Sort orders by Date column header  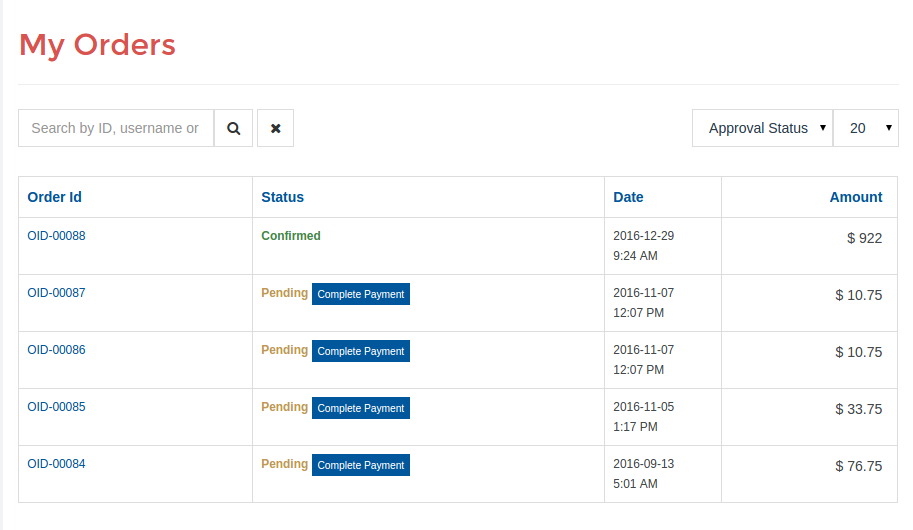628,197
